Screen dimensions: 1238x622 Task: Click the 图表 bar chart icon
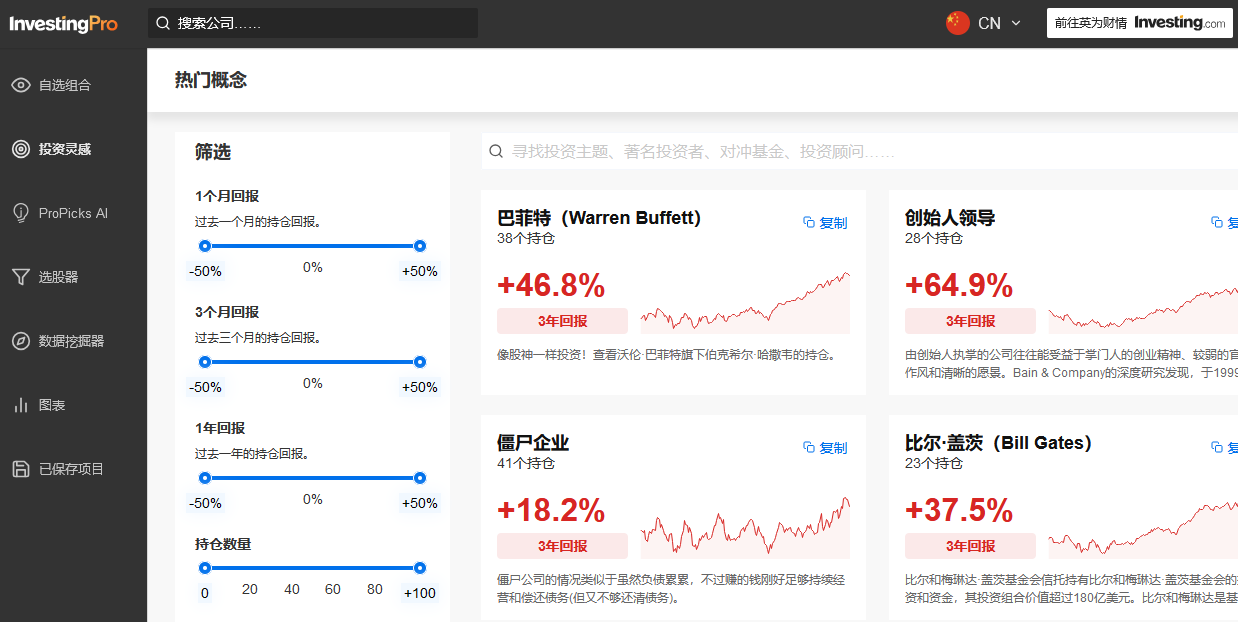click(x=21, y=405)
